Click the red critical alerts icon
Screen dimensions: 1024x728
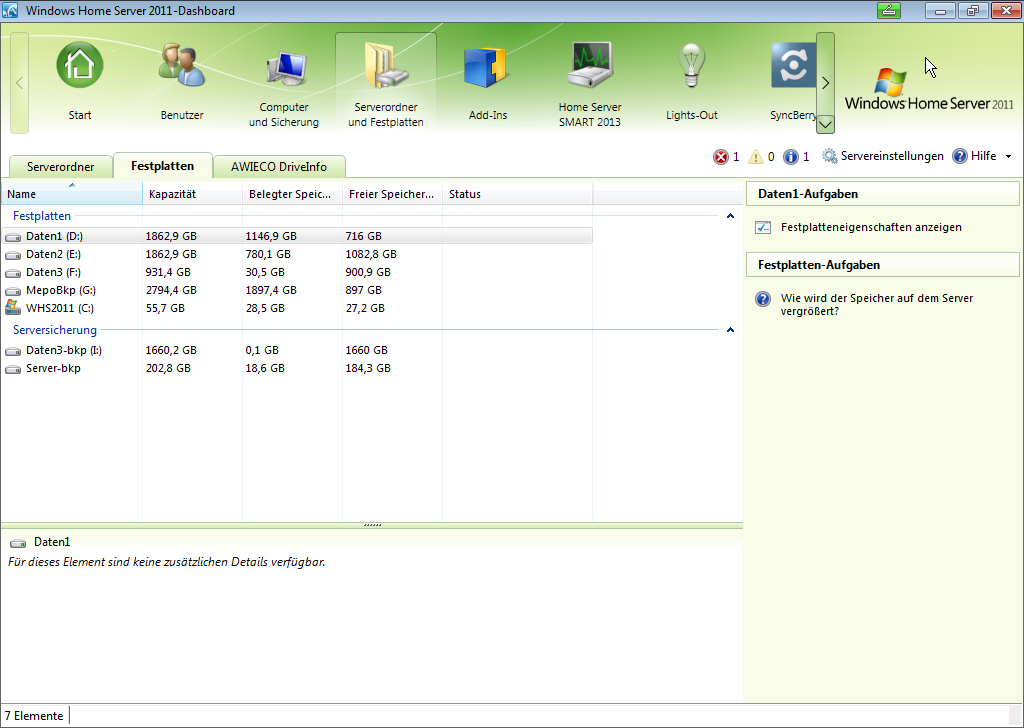(x=720, y=157)
